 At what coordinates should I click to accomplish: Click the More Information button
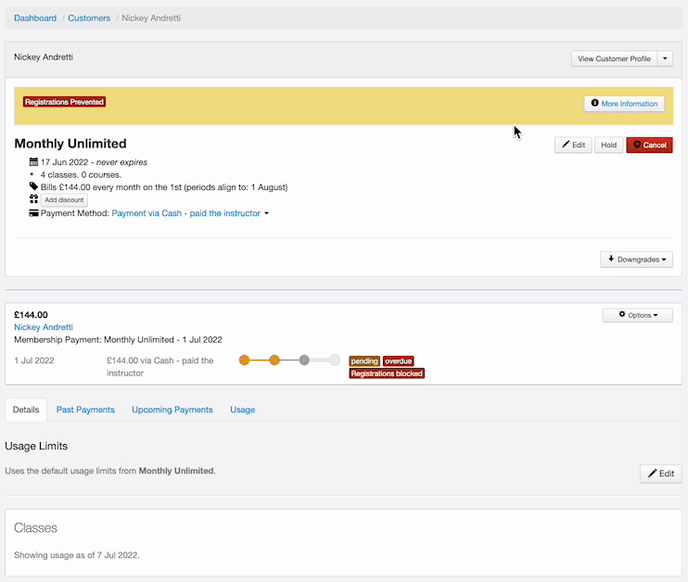click(624, 103)
